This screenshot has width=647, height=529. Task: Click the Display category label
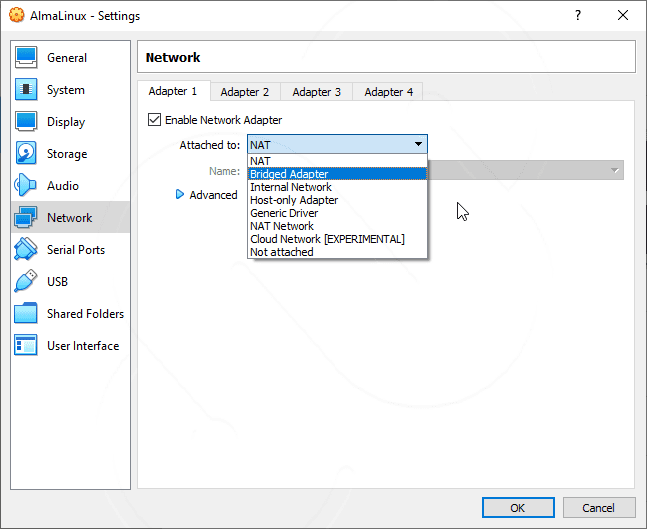[x=66, y=122]
